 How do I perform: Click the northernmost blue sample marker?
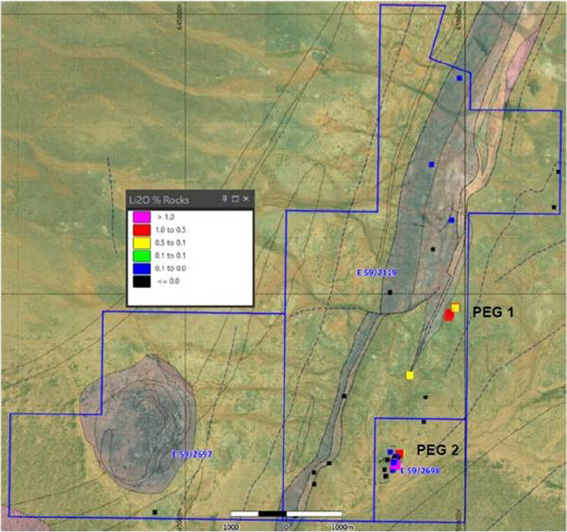coord(459,78)
